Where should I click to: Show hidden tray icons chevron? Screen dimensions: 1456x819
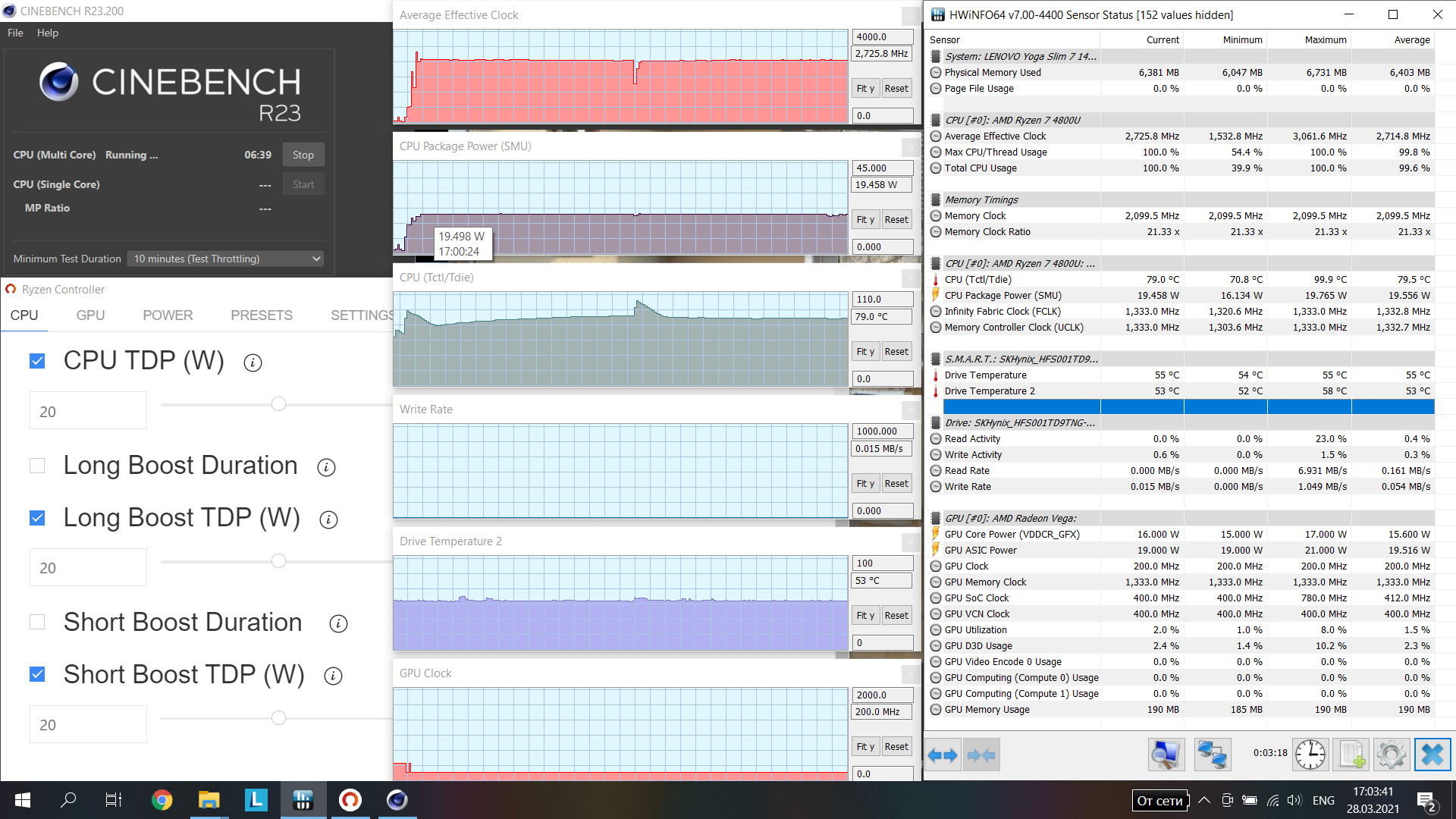[1204, 800]
